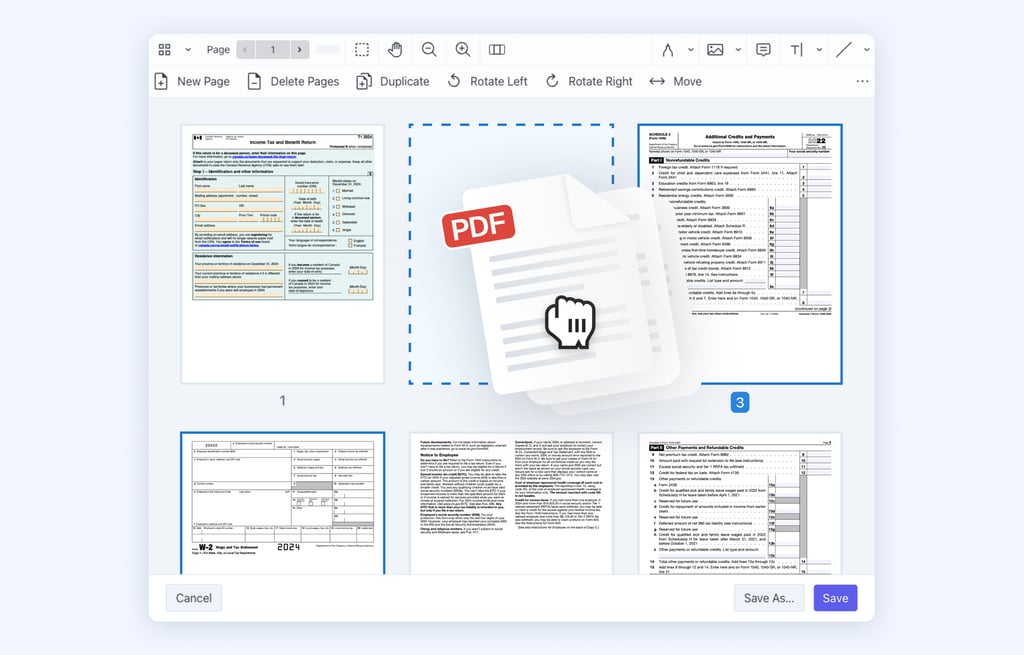
Task: Click the Save As... button
Action: (768, 598)
